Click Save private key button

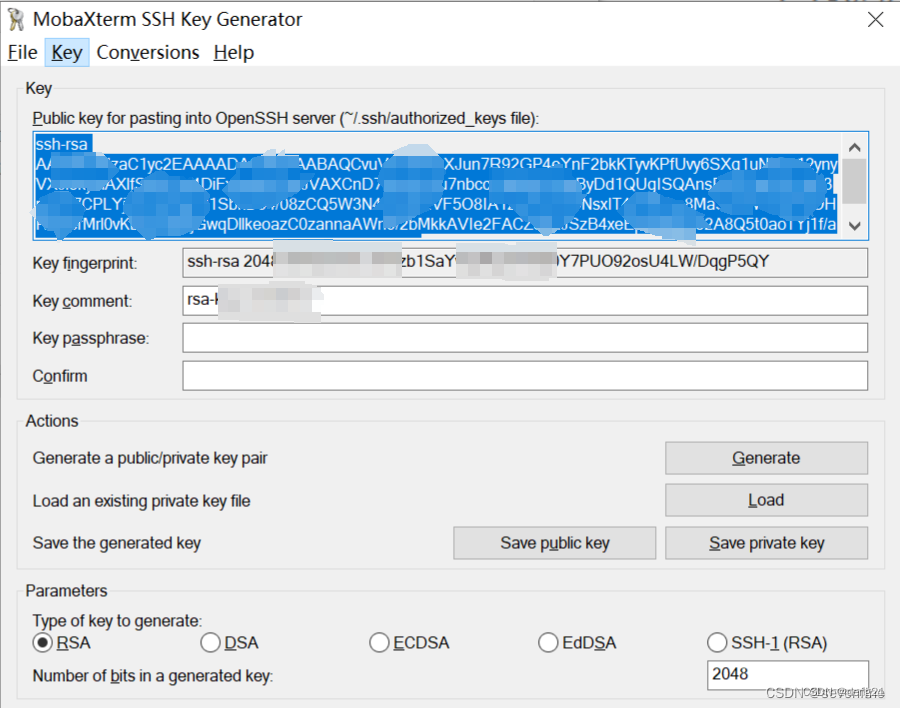click(766, 543)
